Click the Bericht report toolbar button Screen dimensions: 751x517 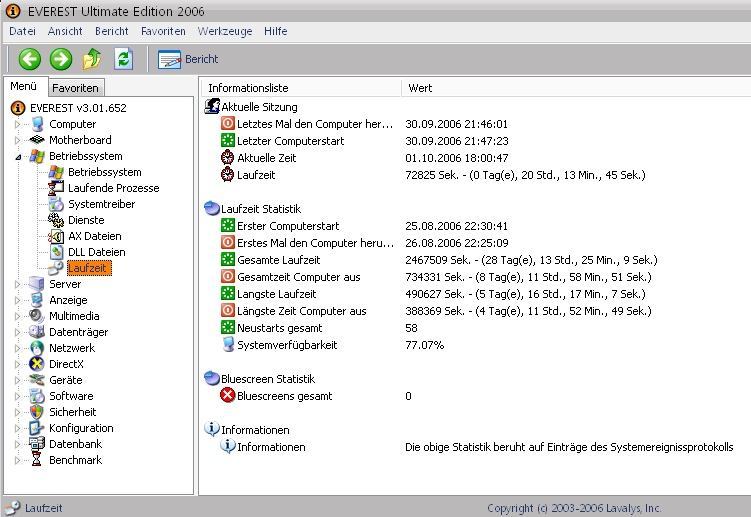click(x=188, y=59)
